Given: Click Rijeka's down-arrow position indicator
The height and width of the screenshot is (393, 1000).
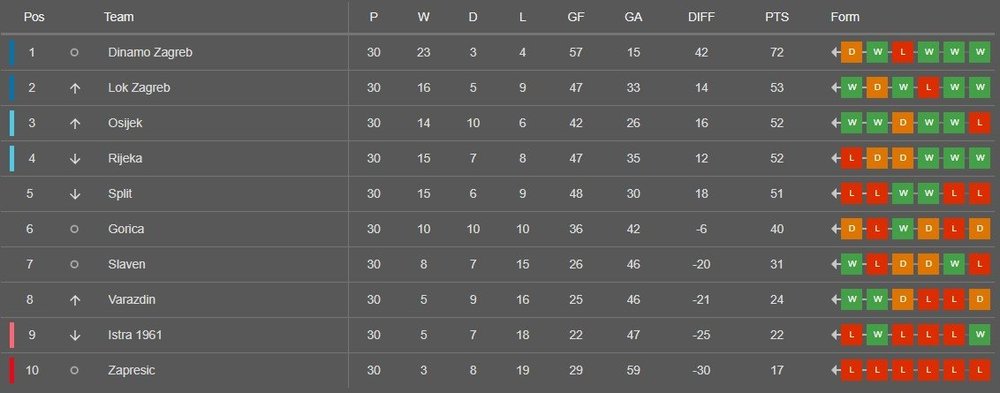Looking at the screenshot, I should coord(75,159).
